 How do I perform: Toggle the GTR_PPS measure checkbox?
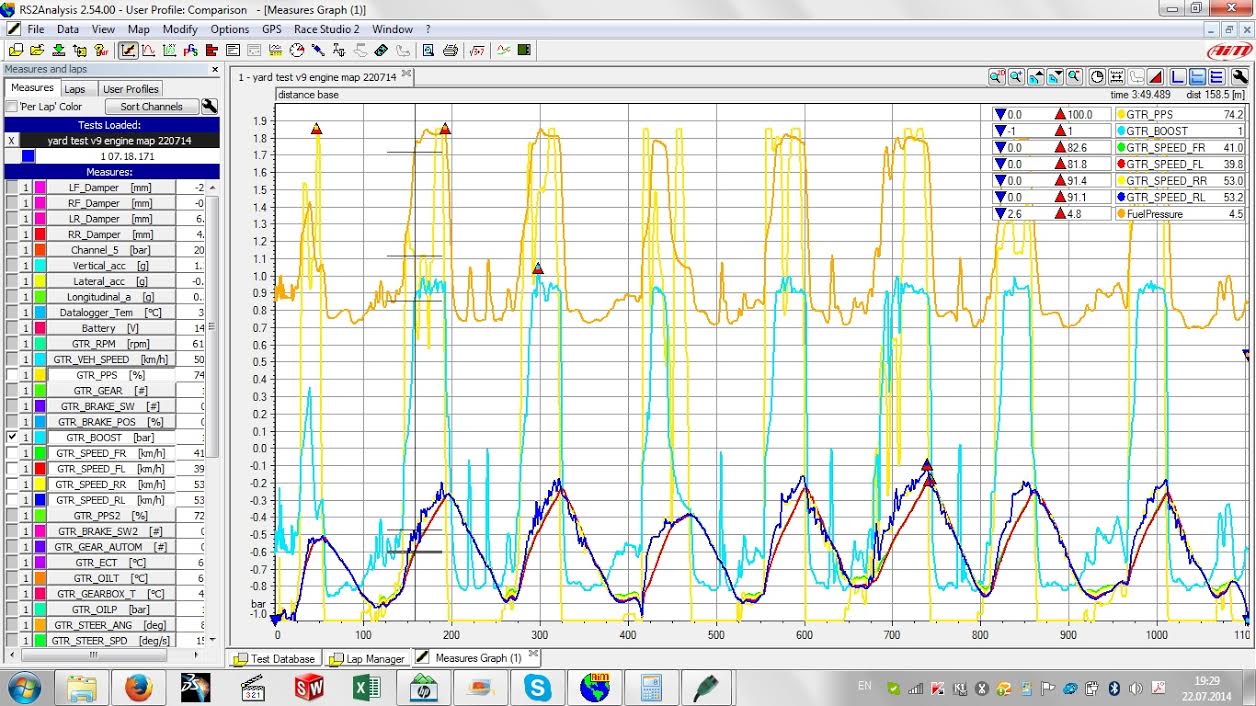pyautogui.click(x=12, y=375)
